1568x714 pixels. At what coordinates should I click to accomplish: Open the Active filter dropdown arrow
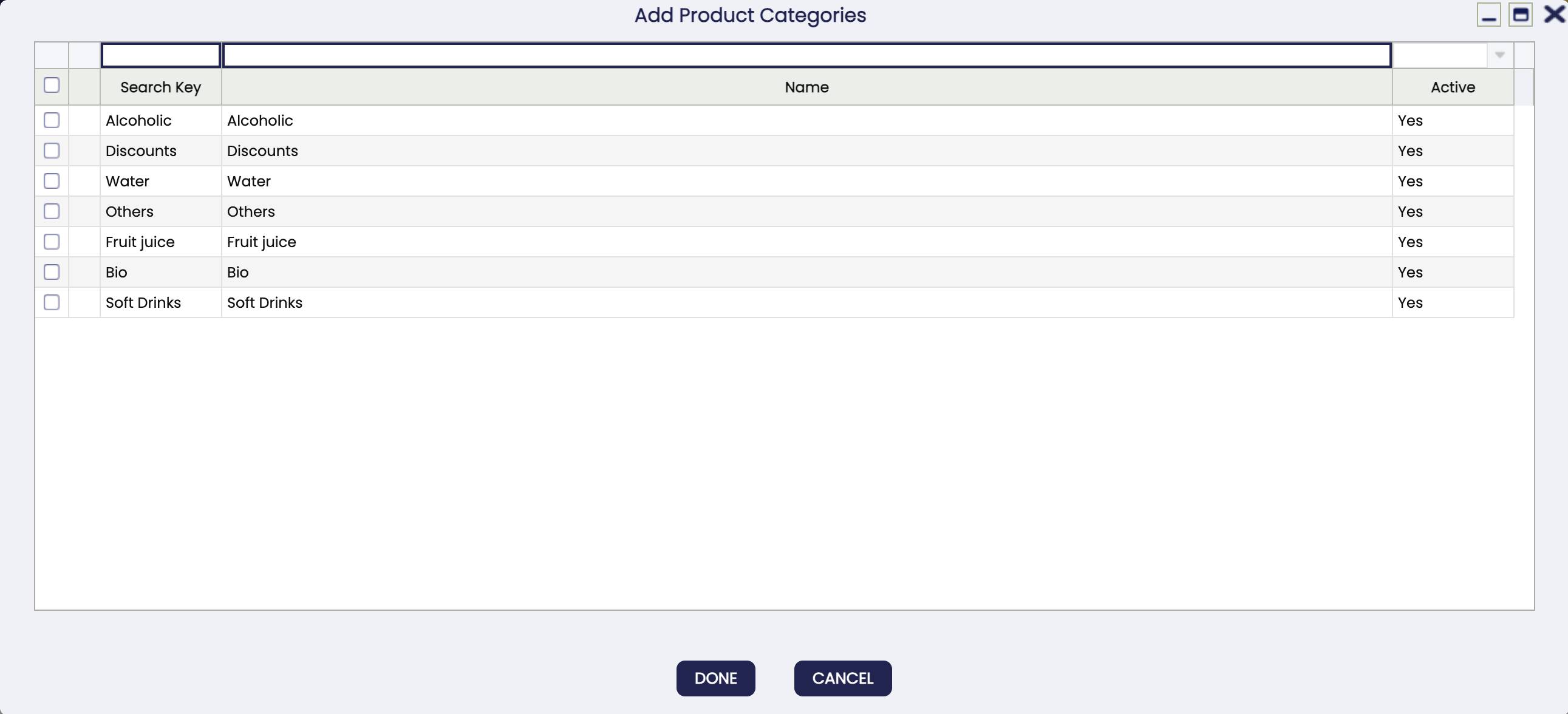pyautogui.click(x=1500, y=55)
